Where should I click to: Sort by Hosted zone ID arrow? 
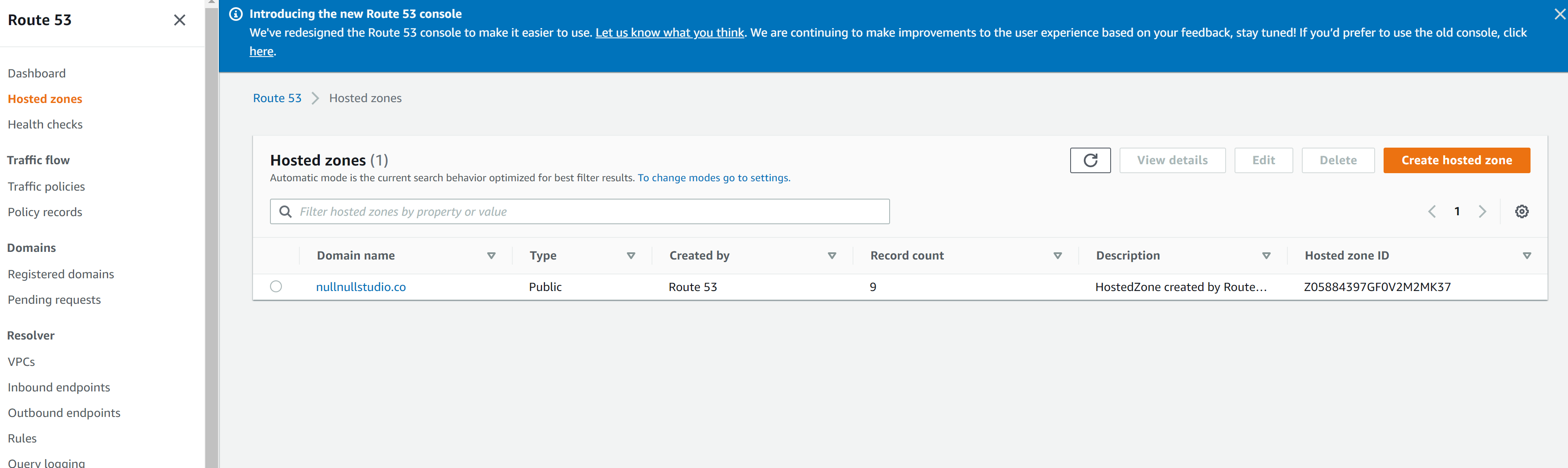pyautogui.click(x=1526, y=256)
